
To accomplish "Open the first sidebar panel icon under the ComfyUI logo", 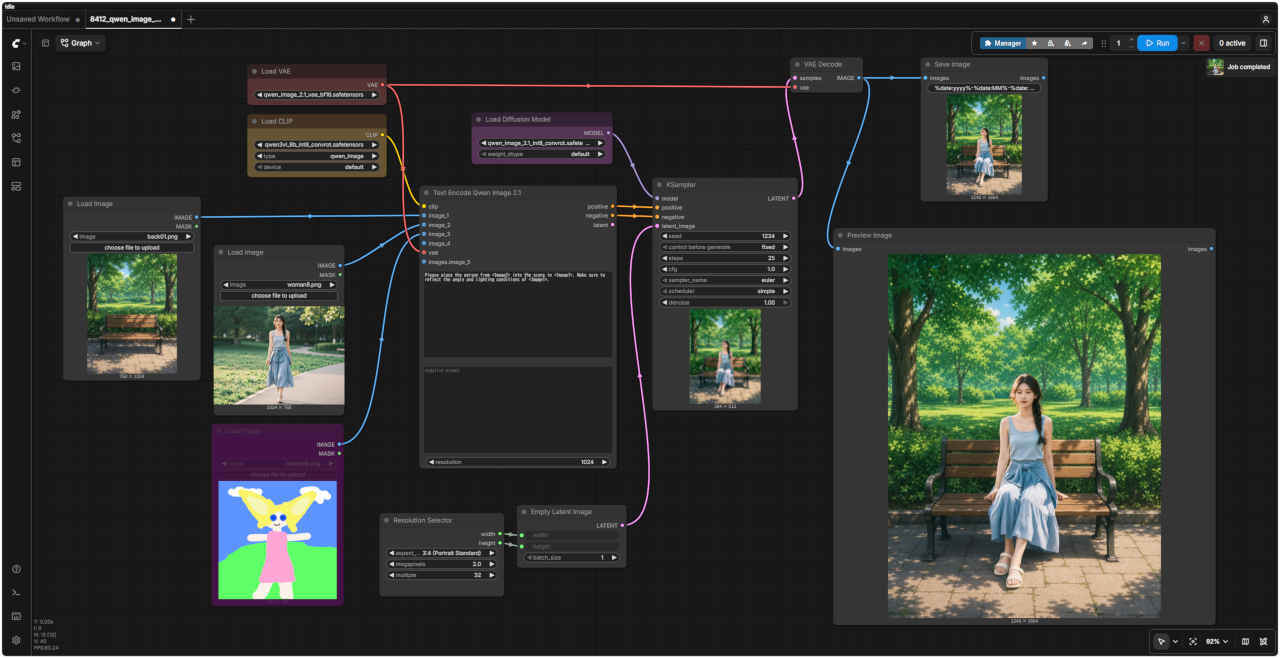I will coord(16,66).
